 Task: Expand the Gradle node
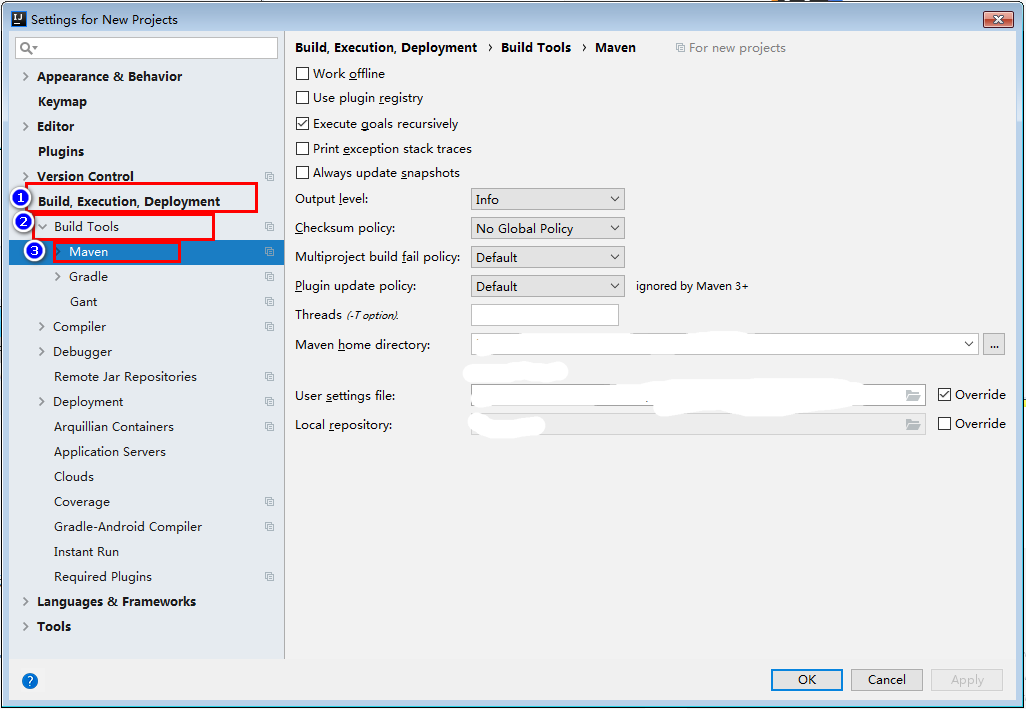(x=58, y=277)
